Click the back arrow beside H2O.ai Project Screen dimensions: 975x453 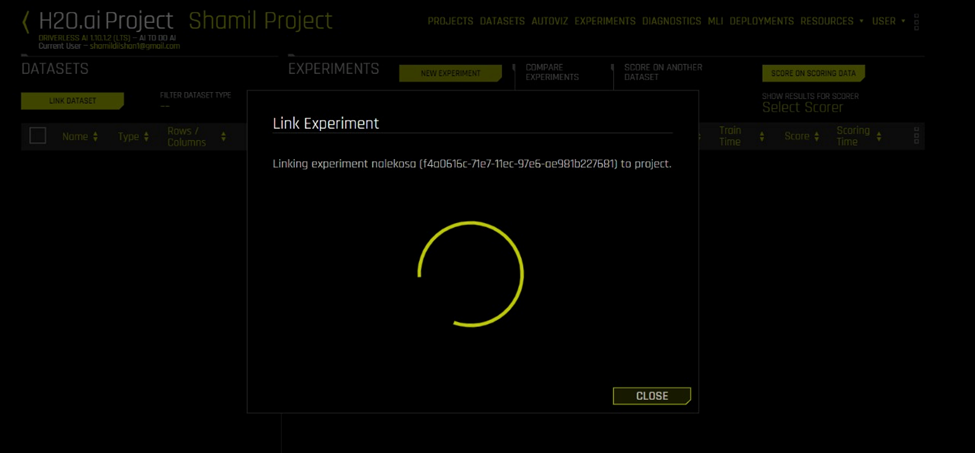pos(26,21)
